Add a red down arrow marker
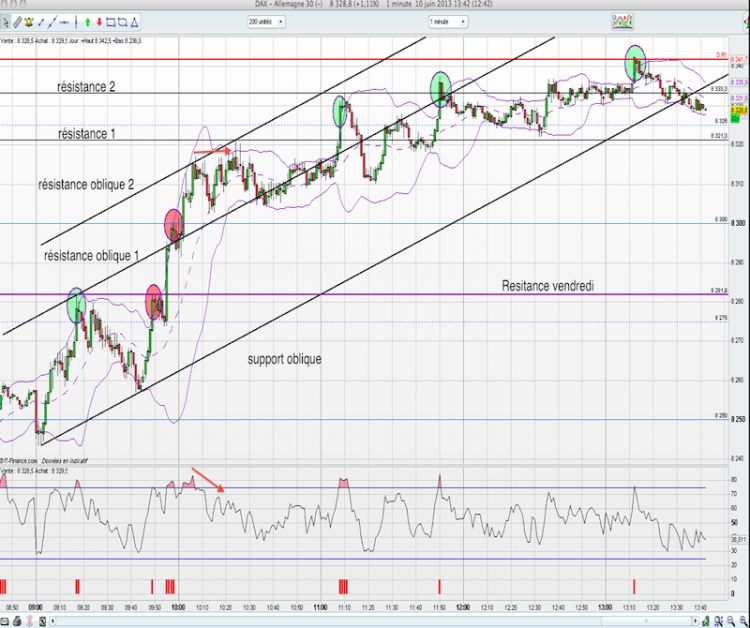750x628 pixels. click(x=99, y=22)
